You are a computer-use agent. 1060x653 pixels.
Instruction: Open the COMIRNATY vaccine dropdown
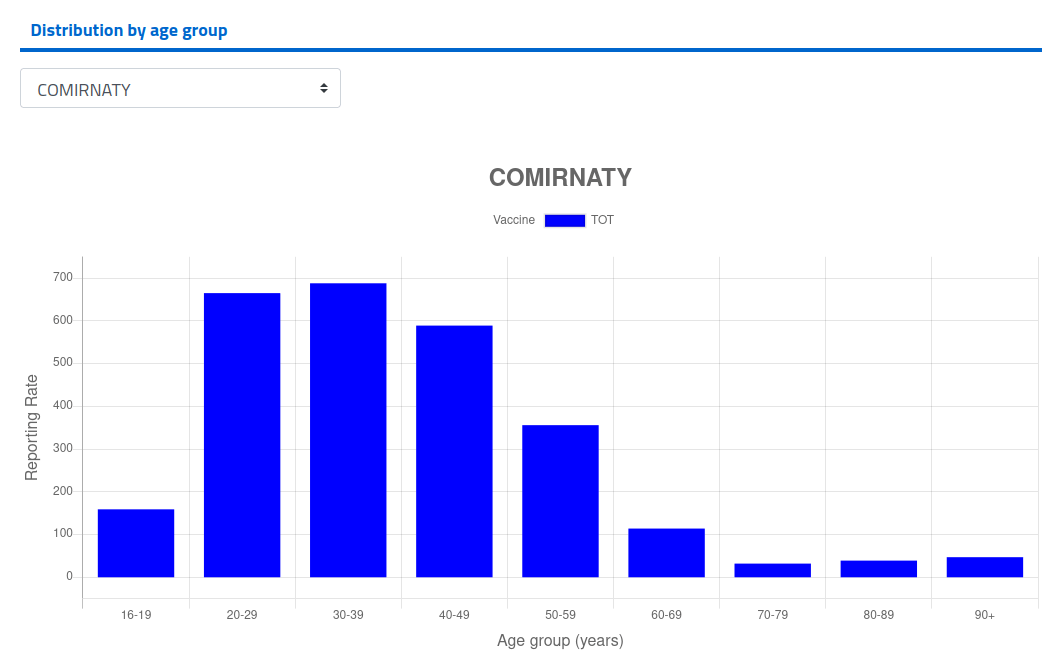pos(180,88)
